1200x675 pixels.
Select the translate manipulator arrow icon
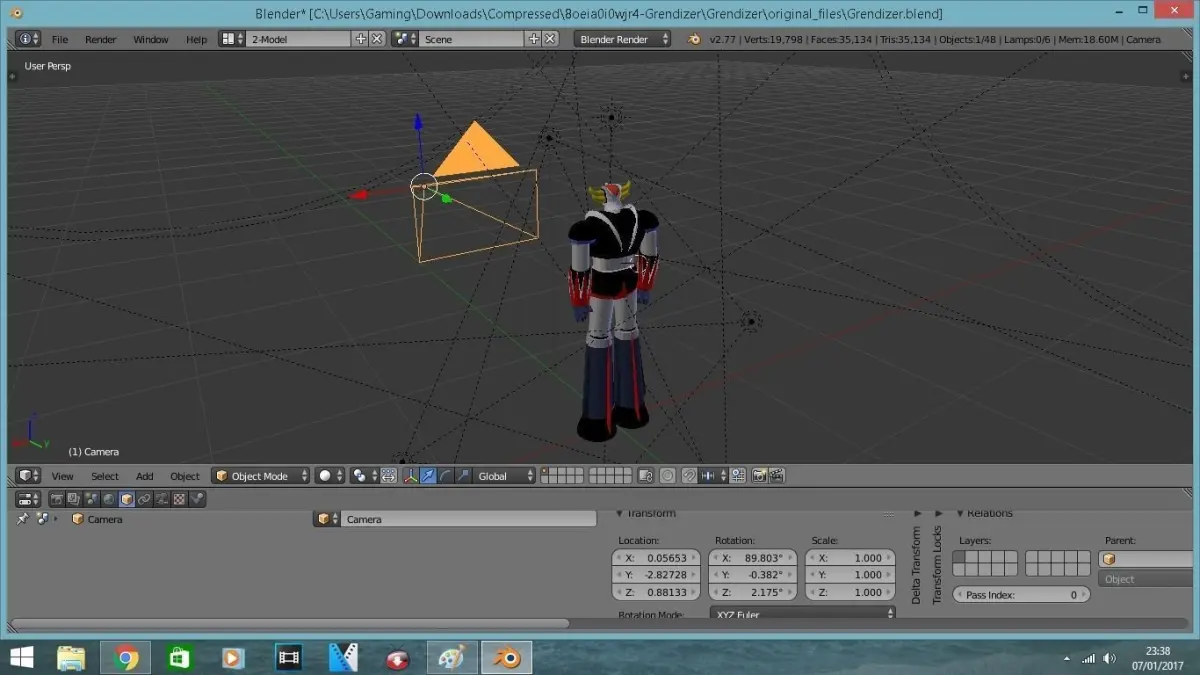(428, 476)
